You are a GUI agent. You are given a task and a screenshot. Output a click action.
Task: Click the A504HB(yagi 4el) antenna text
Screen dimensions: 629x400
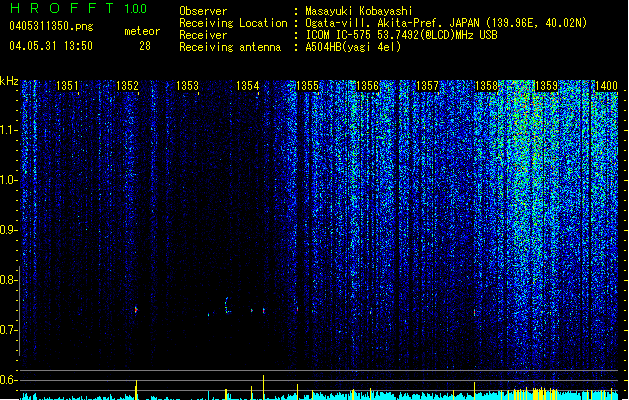pos(353,47)
